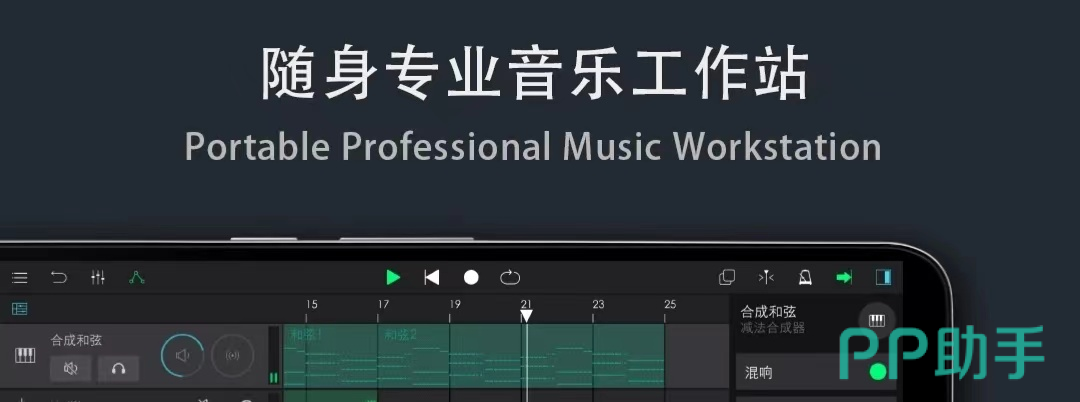Toggle the metronome
Screen dimensions: 1080x402
tap(804, 277)
